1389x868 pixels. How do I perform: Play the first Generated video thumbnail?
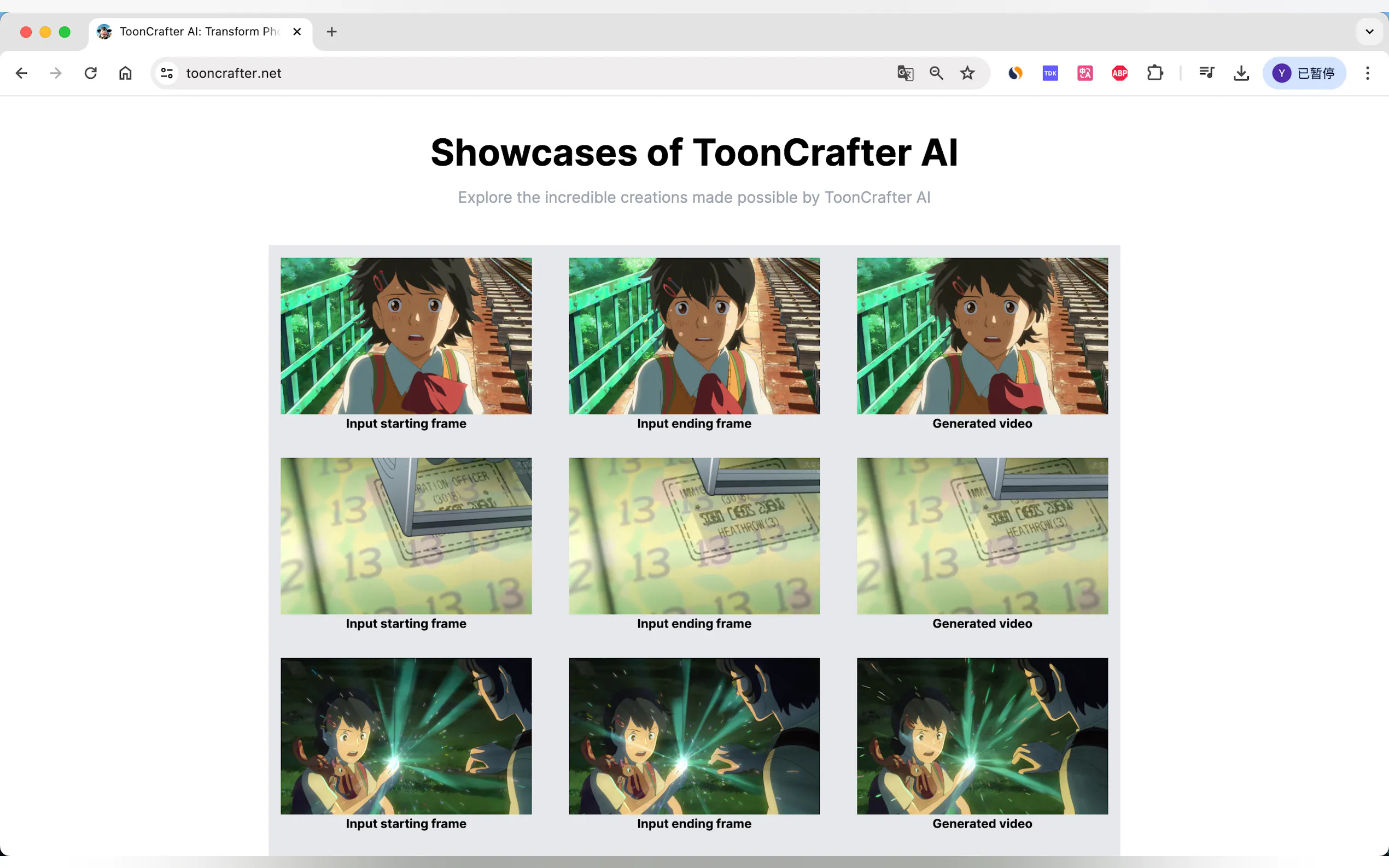click(982, 336)
